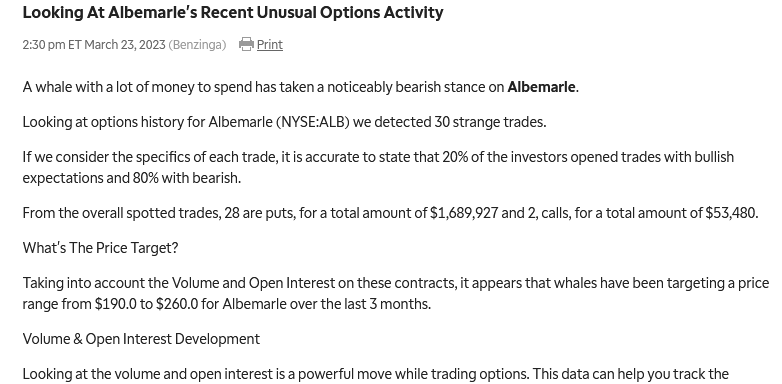Click the (Benzinga) source label
Image resolution: width=782 pixels, height=384 pixels.
(197, 45)
